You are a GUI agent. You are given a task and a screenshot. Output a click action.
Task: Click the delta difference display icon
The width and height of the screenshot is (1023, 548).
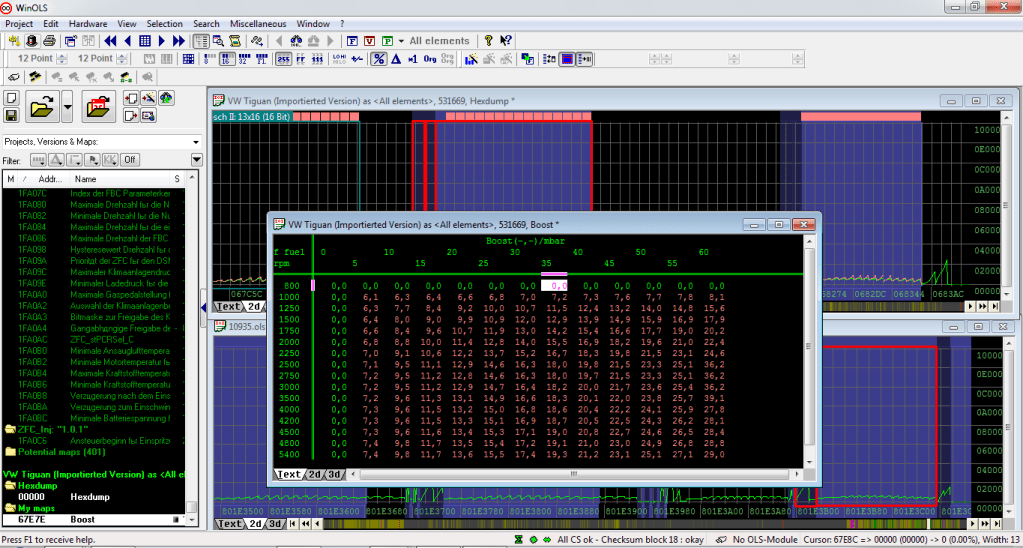coord(396,59)
